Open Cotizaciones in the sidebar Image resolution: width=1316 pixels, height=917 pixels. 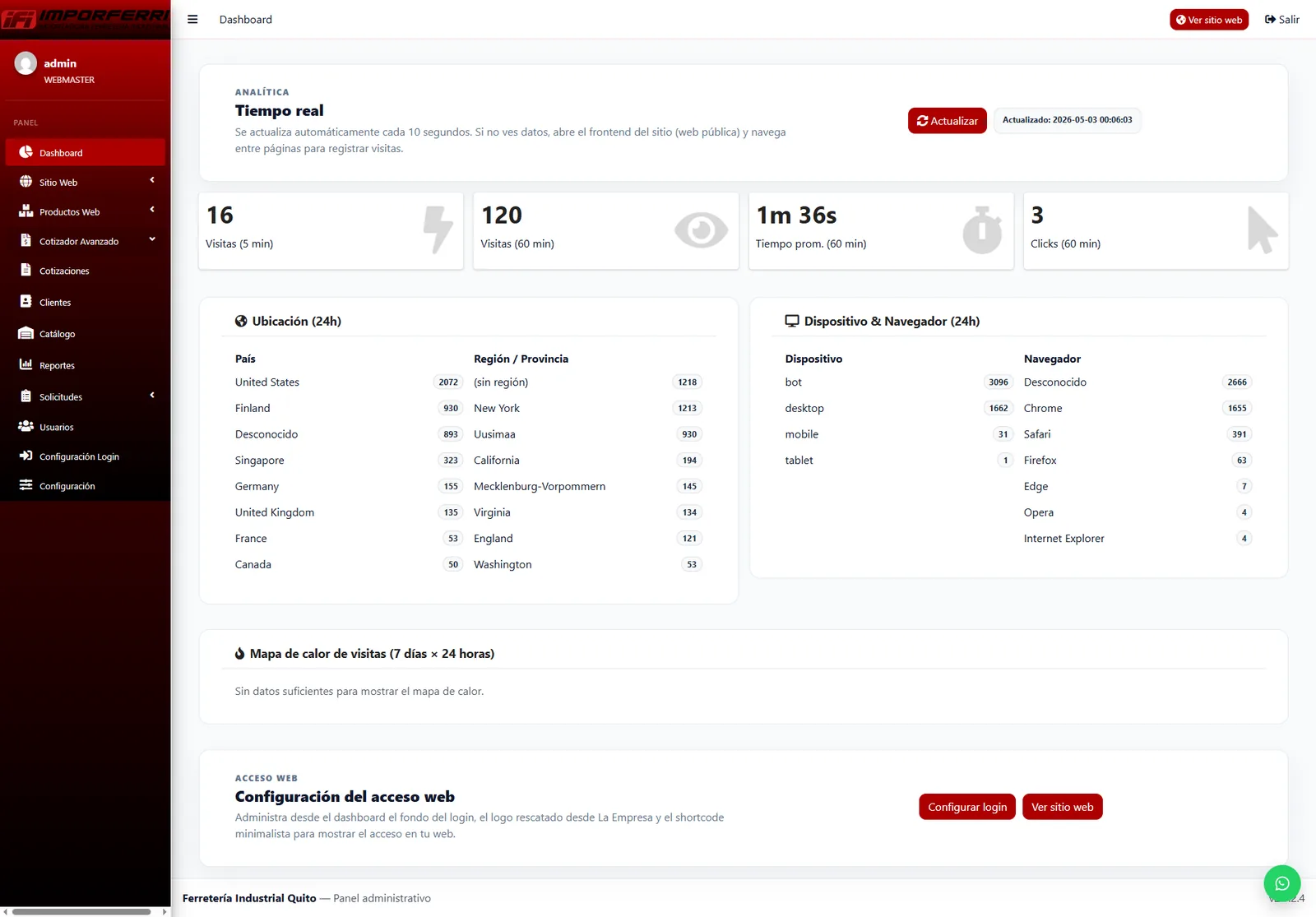pos(86,271)
